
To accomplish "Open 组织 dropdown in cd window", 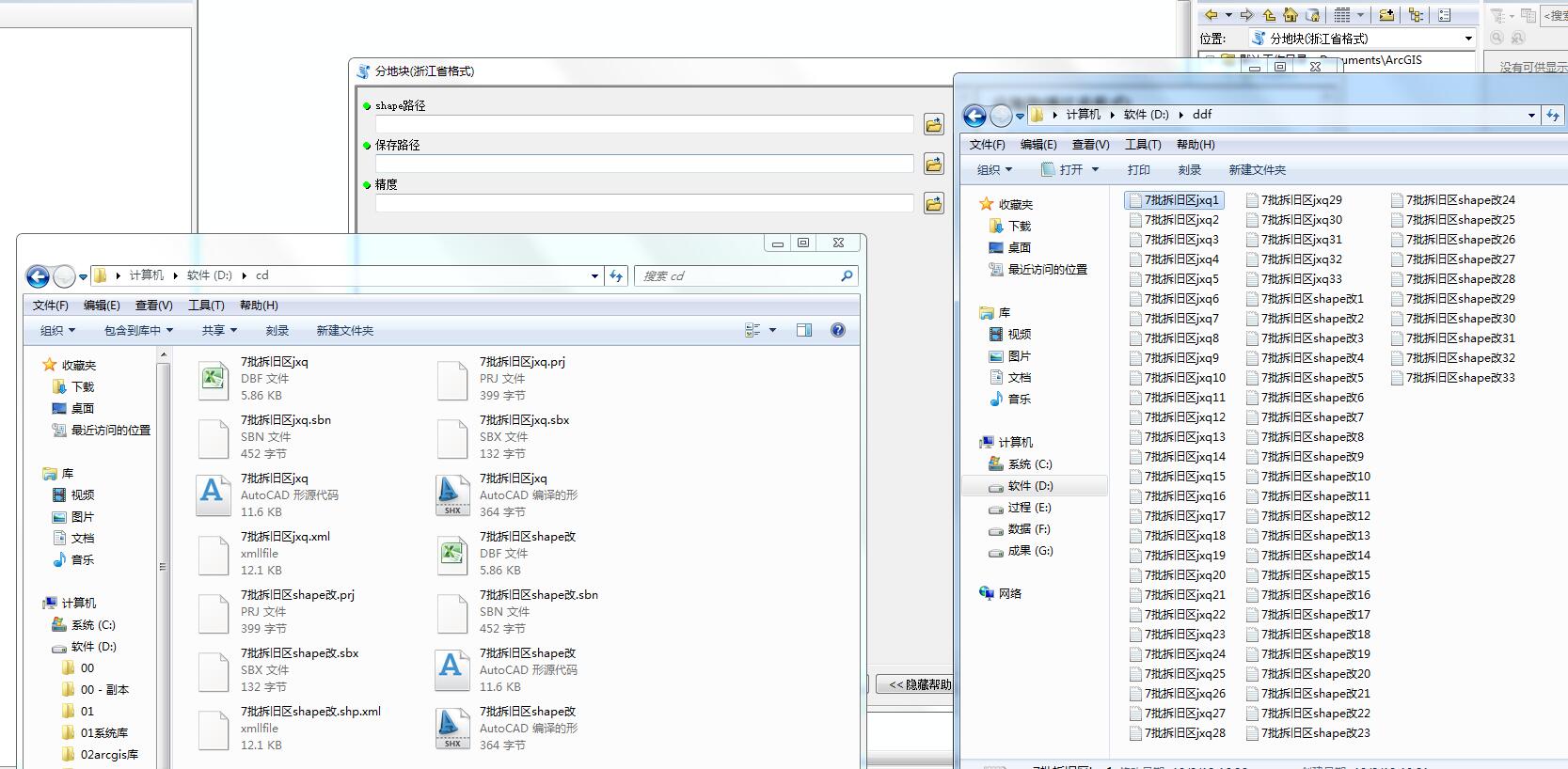I will (57, 330).
